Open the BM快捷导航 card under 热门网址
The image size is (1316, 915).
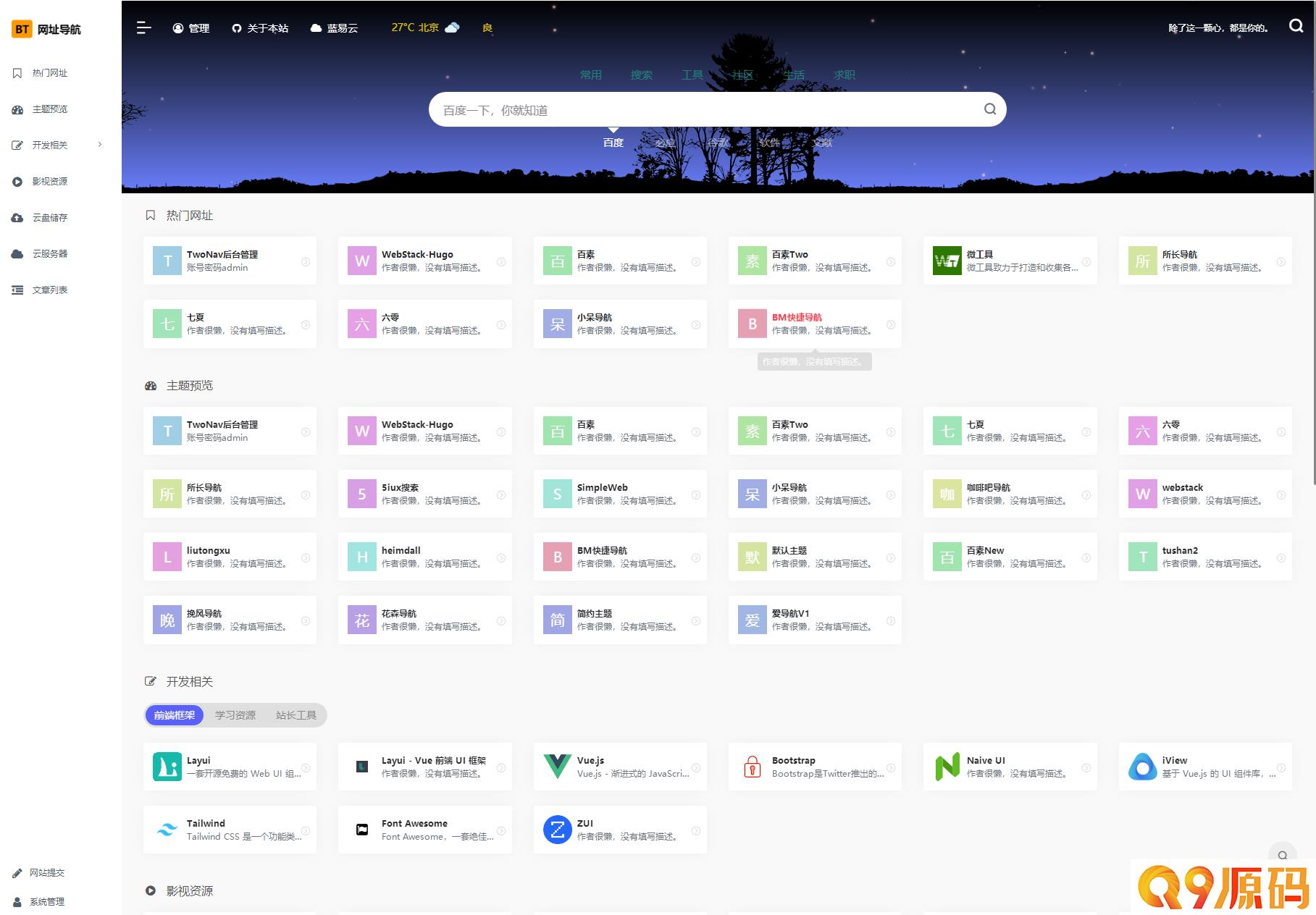tap(815, 324)
